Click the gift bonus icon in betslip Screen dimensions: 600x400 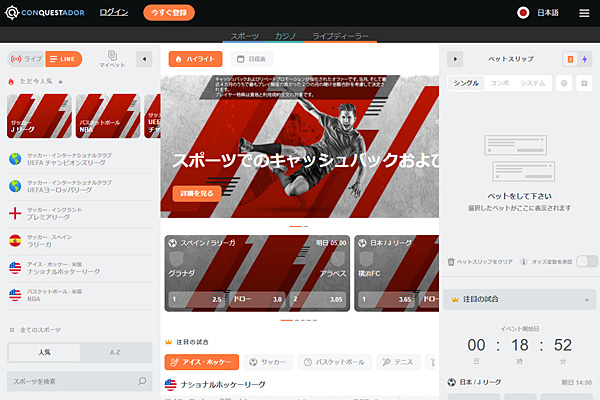tap(585, 83)
